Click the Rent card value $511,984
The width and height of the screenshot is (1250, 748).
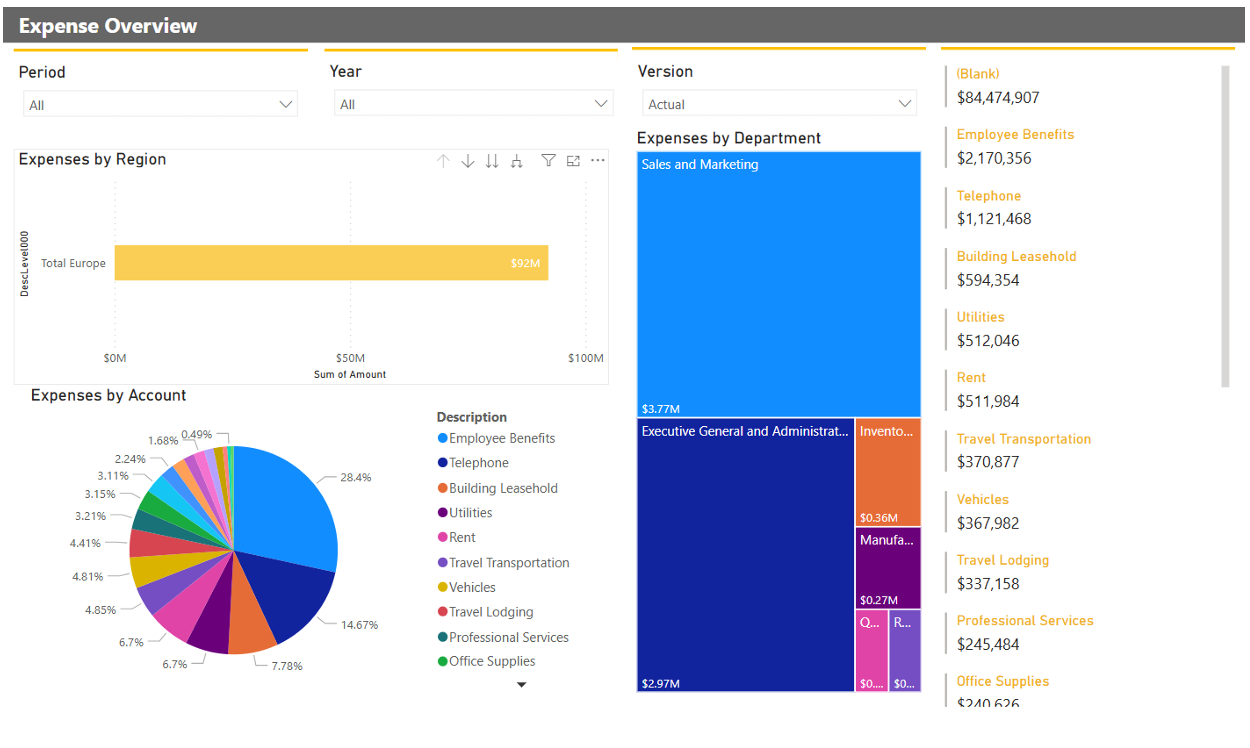tap(988, 402)
